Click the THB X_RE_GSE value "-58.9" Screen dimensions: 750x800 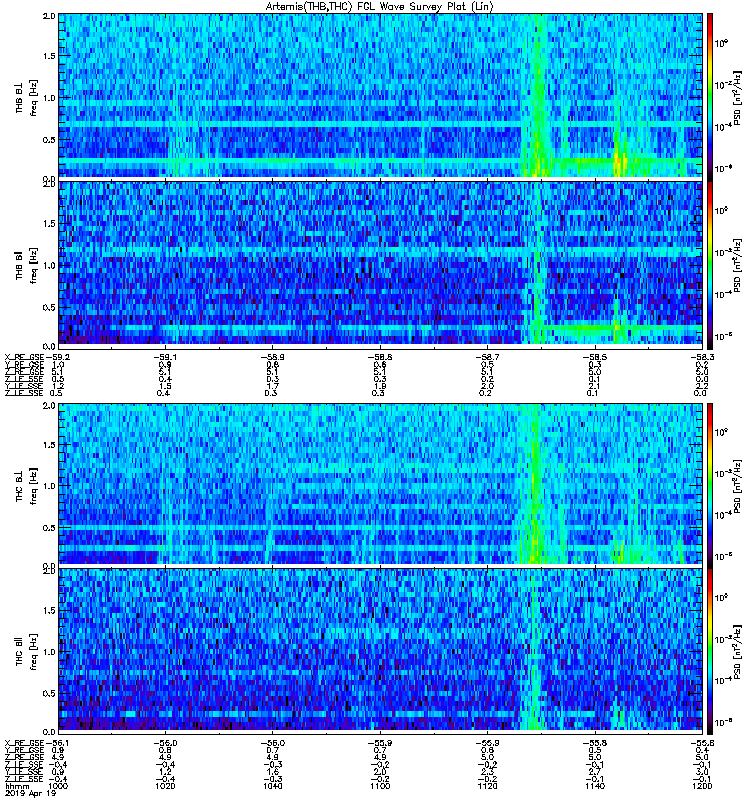[x=272, y=357]
